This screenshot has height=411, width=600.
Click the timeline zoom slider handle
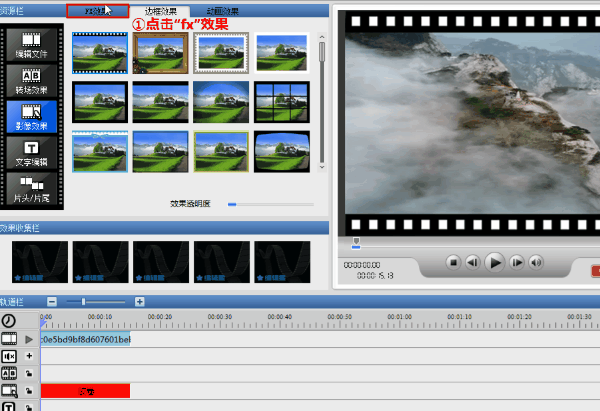83,302
